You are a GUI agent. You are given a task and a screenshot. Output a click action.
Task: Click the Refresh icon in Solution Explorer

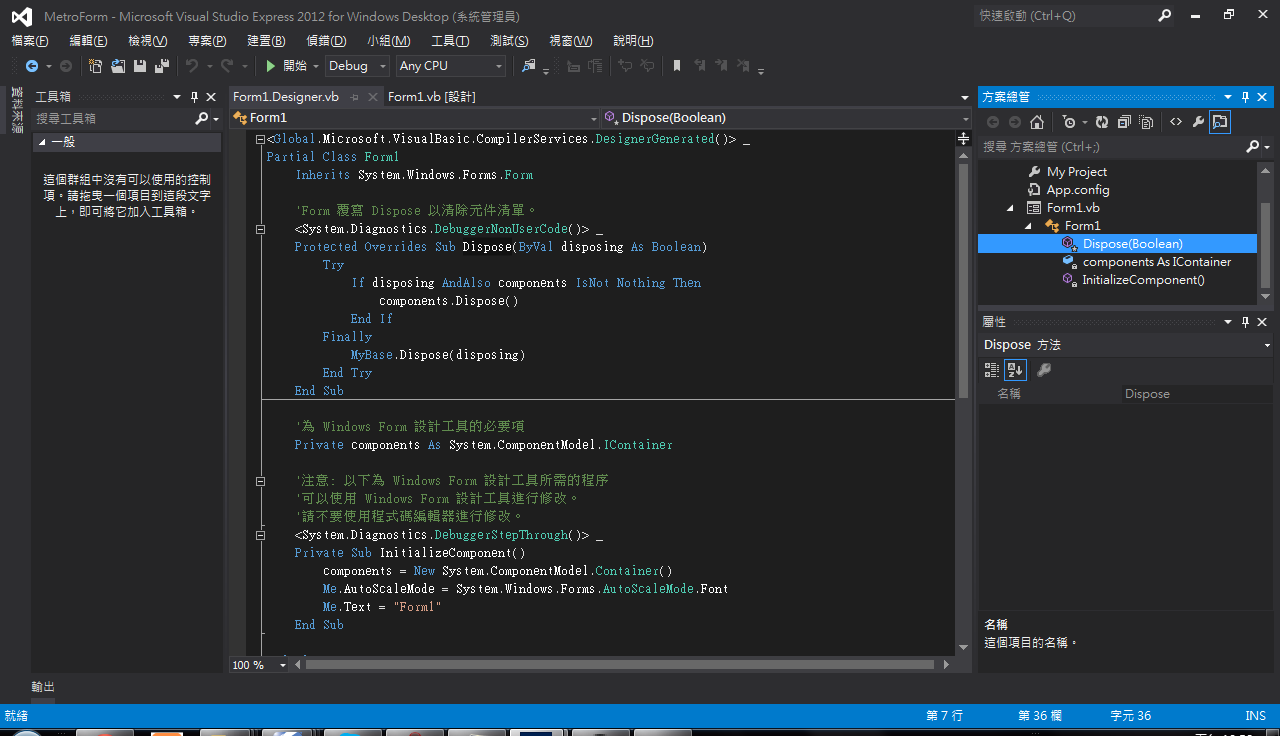point(1102,122)
